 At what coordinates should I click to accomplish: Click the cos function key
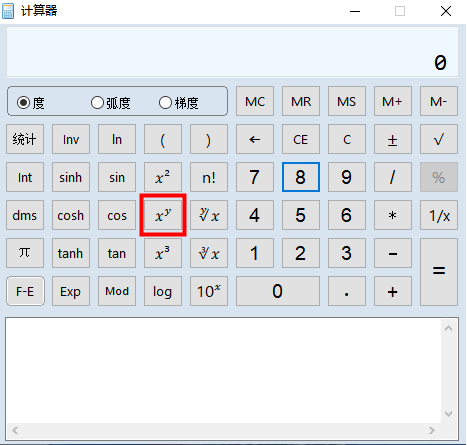tap(117, 215)
